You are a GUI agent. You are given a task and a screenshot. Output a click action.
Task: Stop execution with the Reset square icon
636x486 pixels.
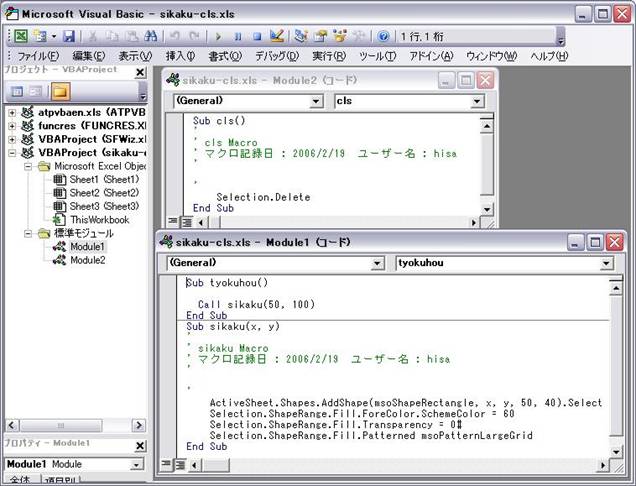coord(257,37)
